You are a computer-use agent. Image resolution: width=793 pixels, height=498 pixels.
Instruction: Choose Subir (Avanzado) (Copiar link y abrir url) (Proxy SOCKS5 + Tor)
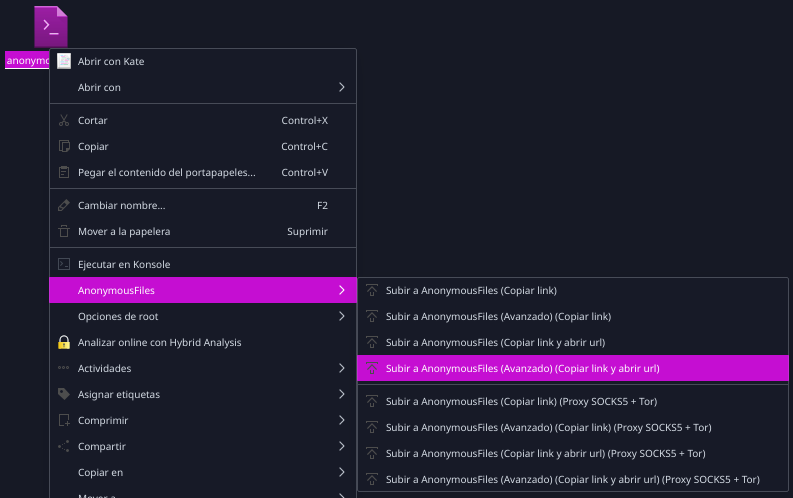coord(572,479)
